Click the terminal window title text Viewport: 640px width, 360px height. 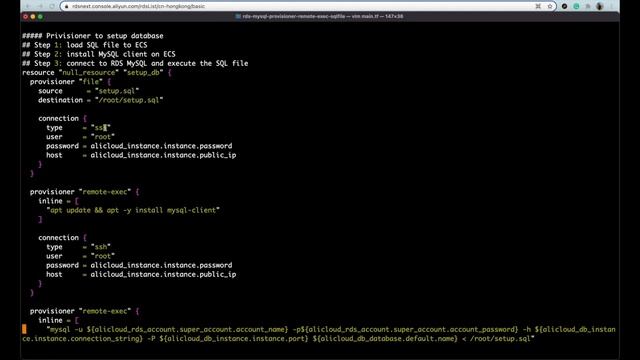[322, 16]
